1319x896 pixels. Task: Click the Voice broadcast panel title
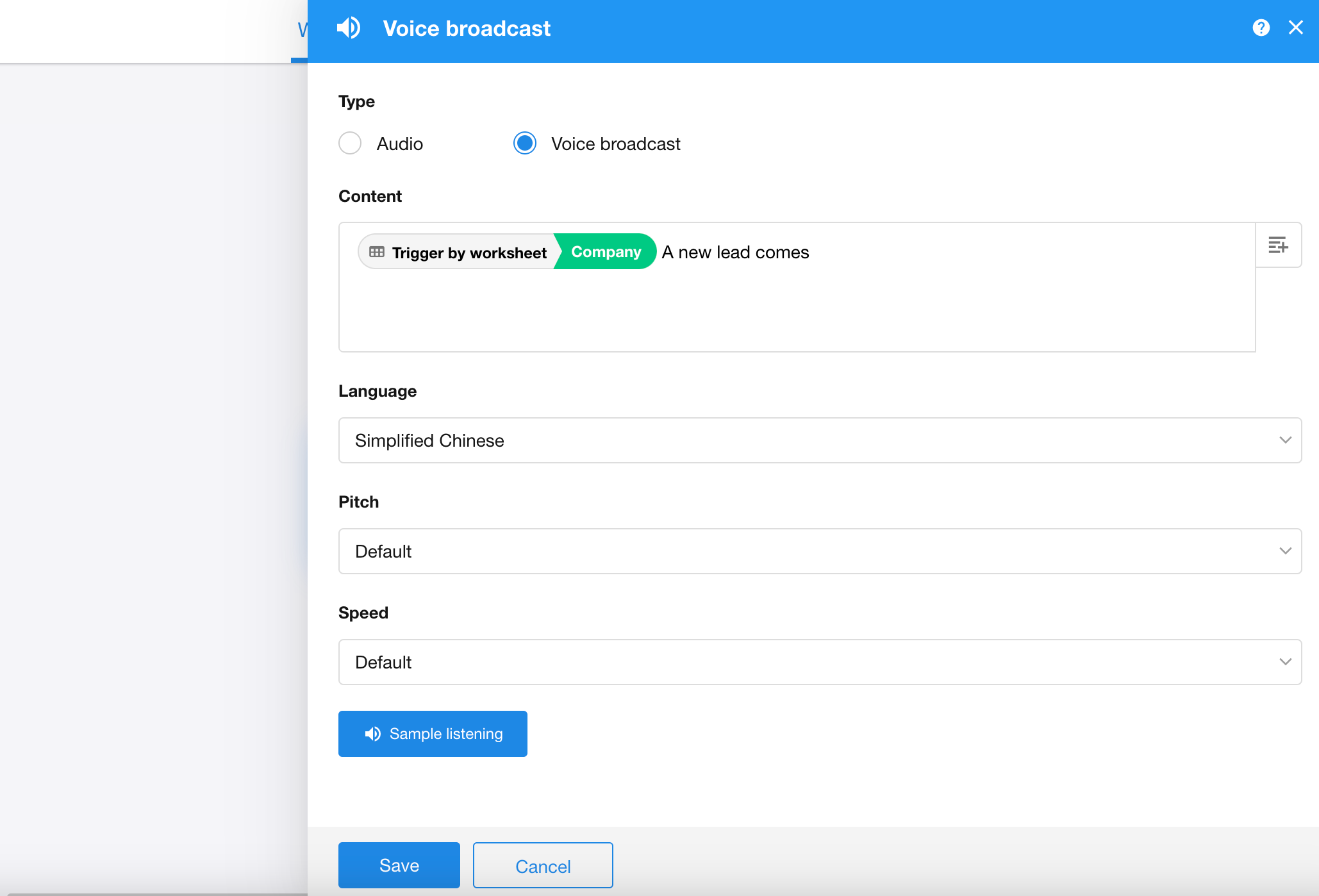pyautogui.click(x=467, y=28)
